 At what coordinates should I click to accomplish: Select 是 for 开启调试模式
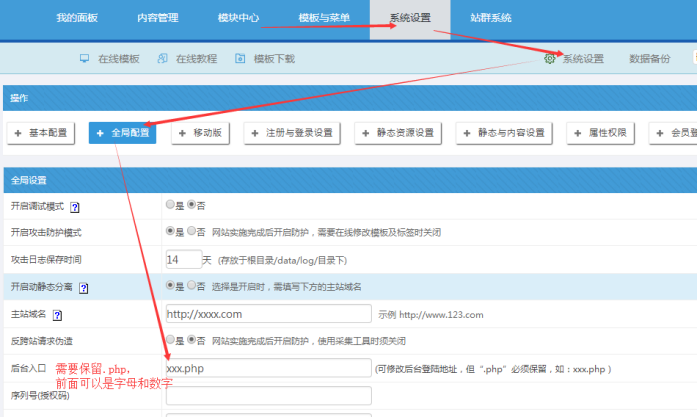[168, 205]
